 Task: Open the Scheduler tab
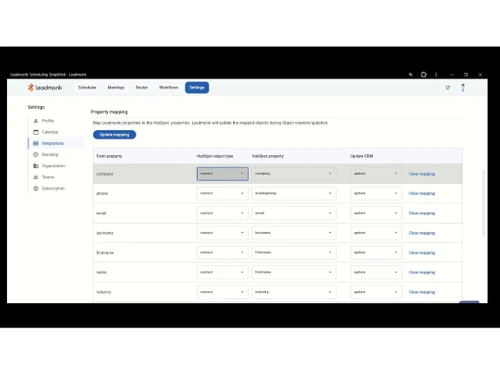tap(87, 87)
